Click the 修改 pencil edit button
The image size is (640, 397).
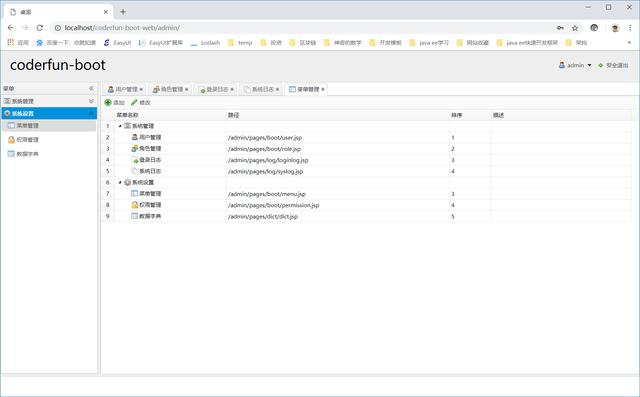click(x=140, y=102)
